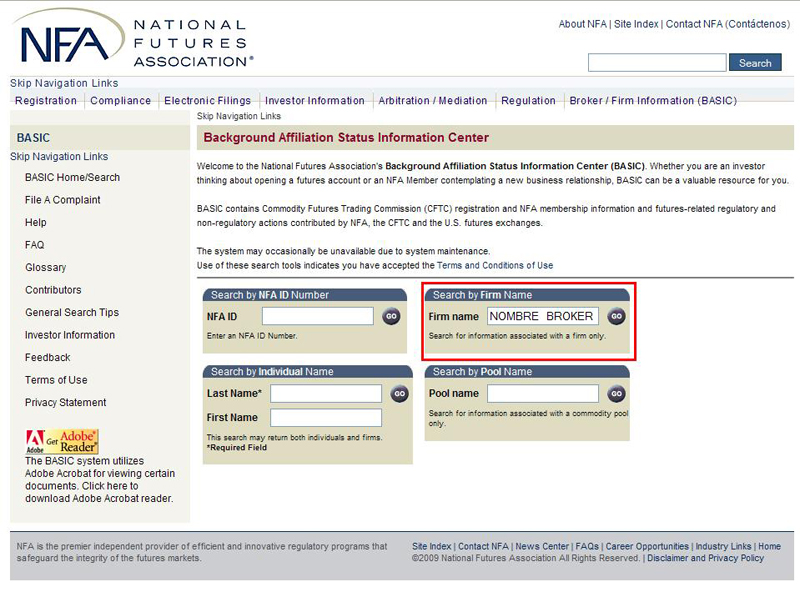The height and width of the screenshot is (592, 800).
Task: Open File A Complaint in the sidebar
Action: click(x=63, y=200)
